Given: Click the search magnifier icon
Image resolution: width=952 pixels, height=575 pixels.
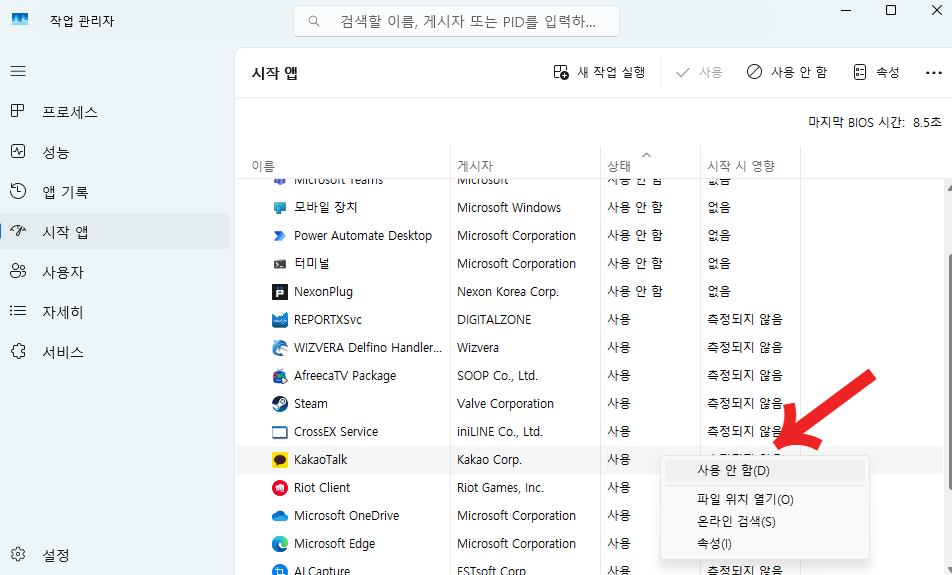Looking at the screenshot, I should [314, 21].
